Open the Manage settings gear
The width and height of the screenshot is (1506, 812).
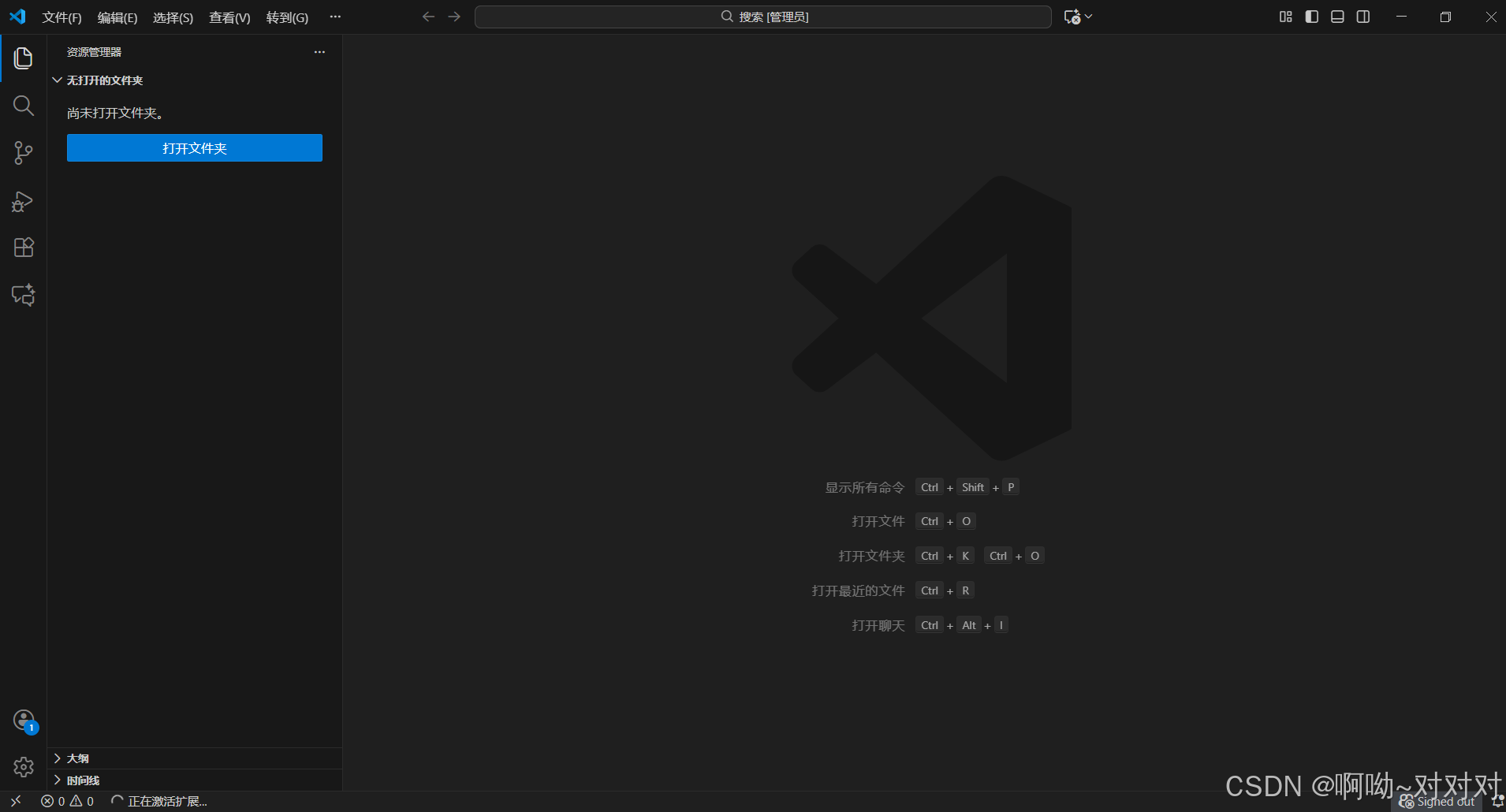tap(24, 767)
